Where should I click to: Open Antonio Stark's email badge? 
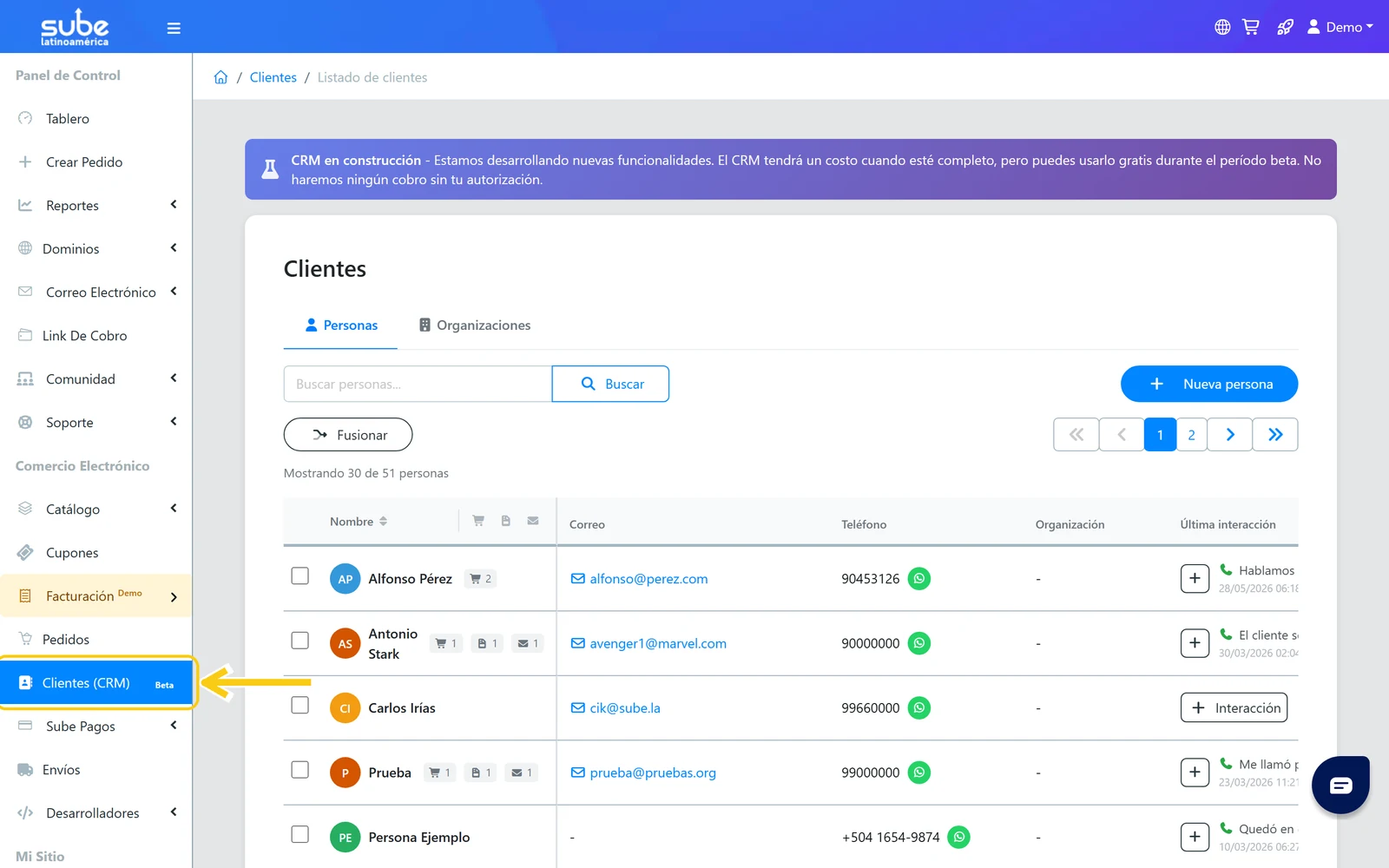pyautogui.click(x=528, y=643)
